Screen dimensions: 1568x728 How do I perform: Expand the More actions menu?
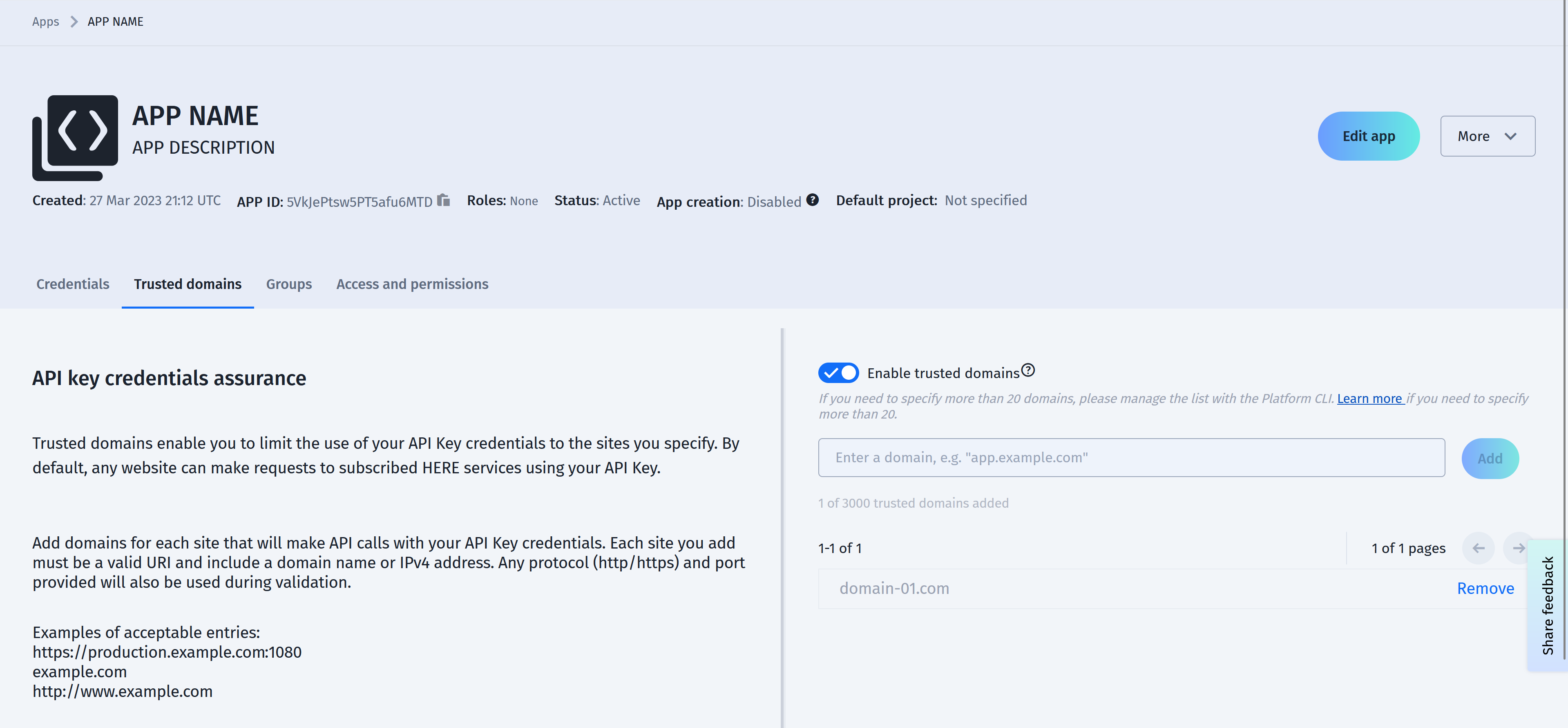(x=1487, y=136)
